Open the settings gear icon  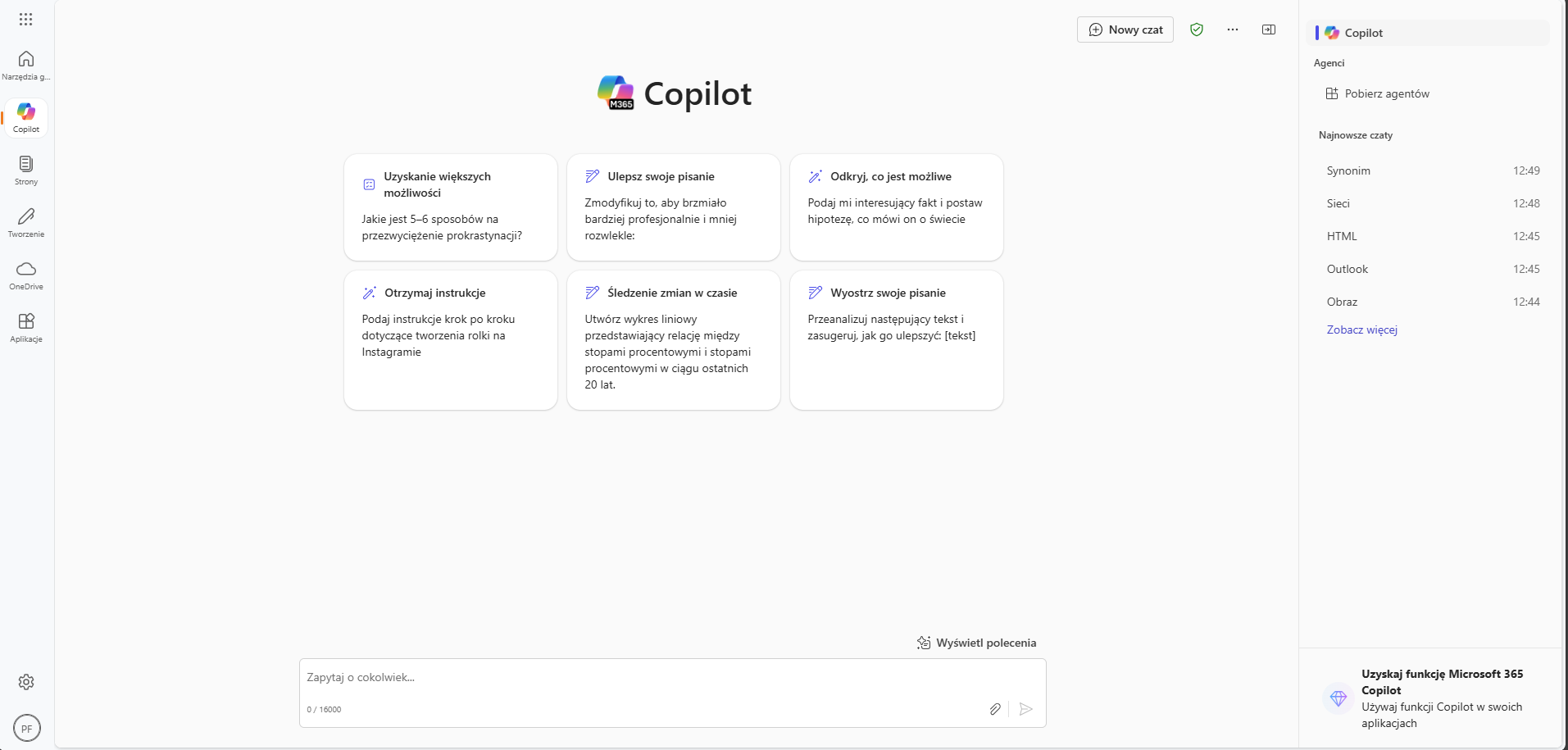point(26,682)
